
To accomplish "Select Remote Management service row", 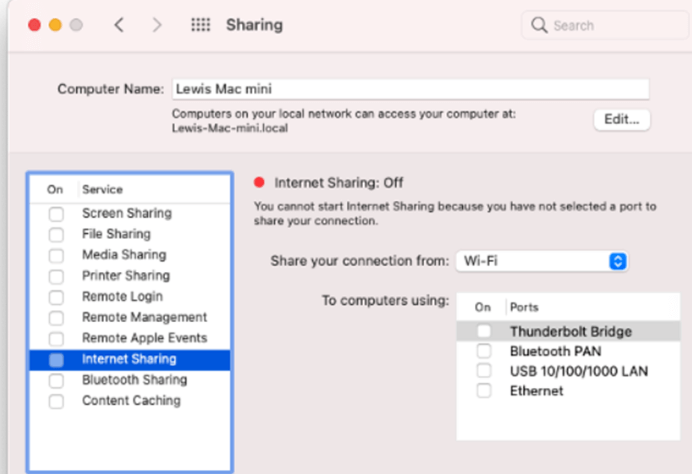I will (x=130, y=317).
